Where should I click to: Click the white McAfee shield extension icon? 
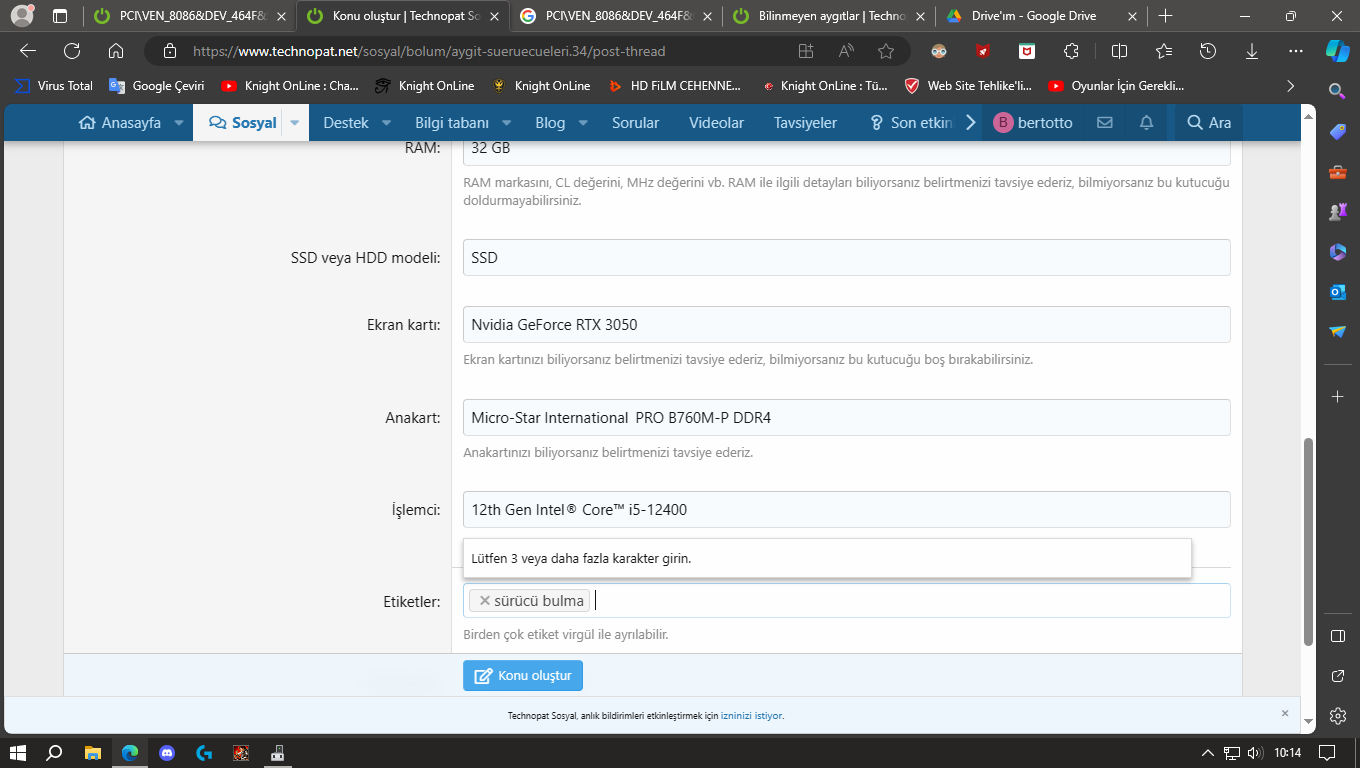1027,51
